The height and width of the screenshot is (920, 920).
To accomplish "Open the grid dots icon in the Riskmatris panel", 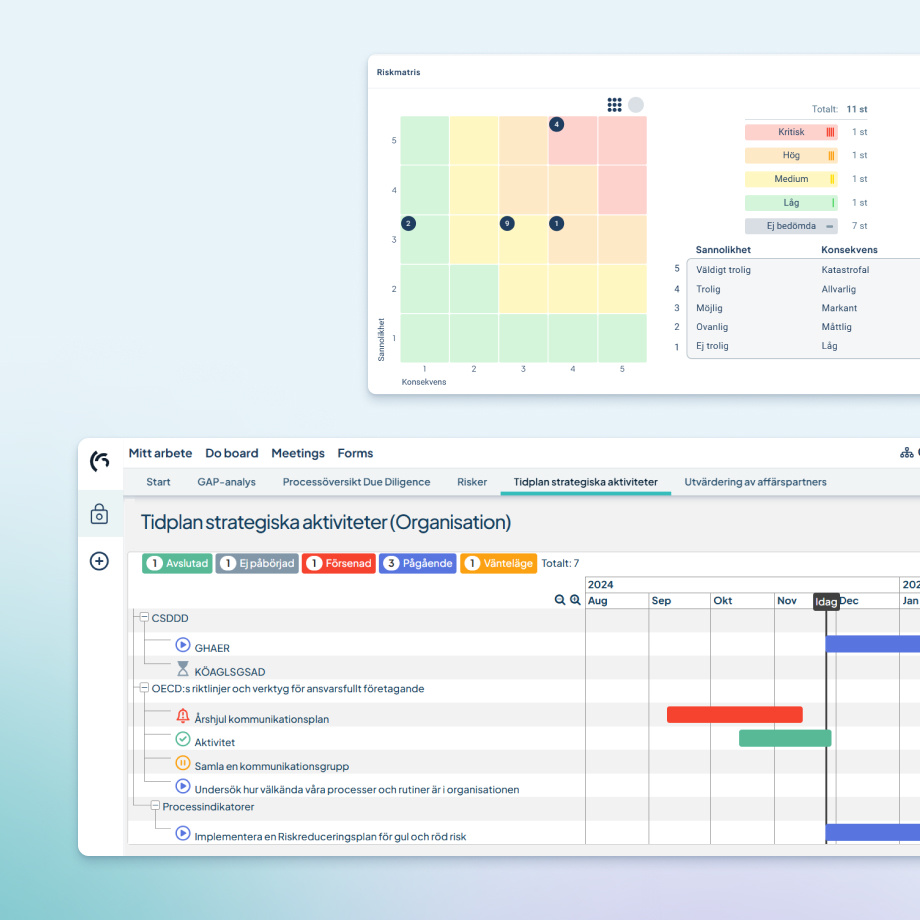I will [614, 104].
